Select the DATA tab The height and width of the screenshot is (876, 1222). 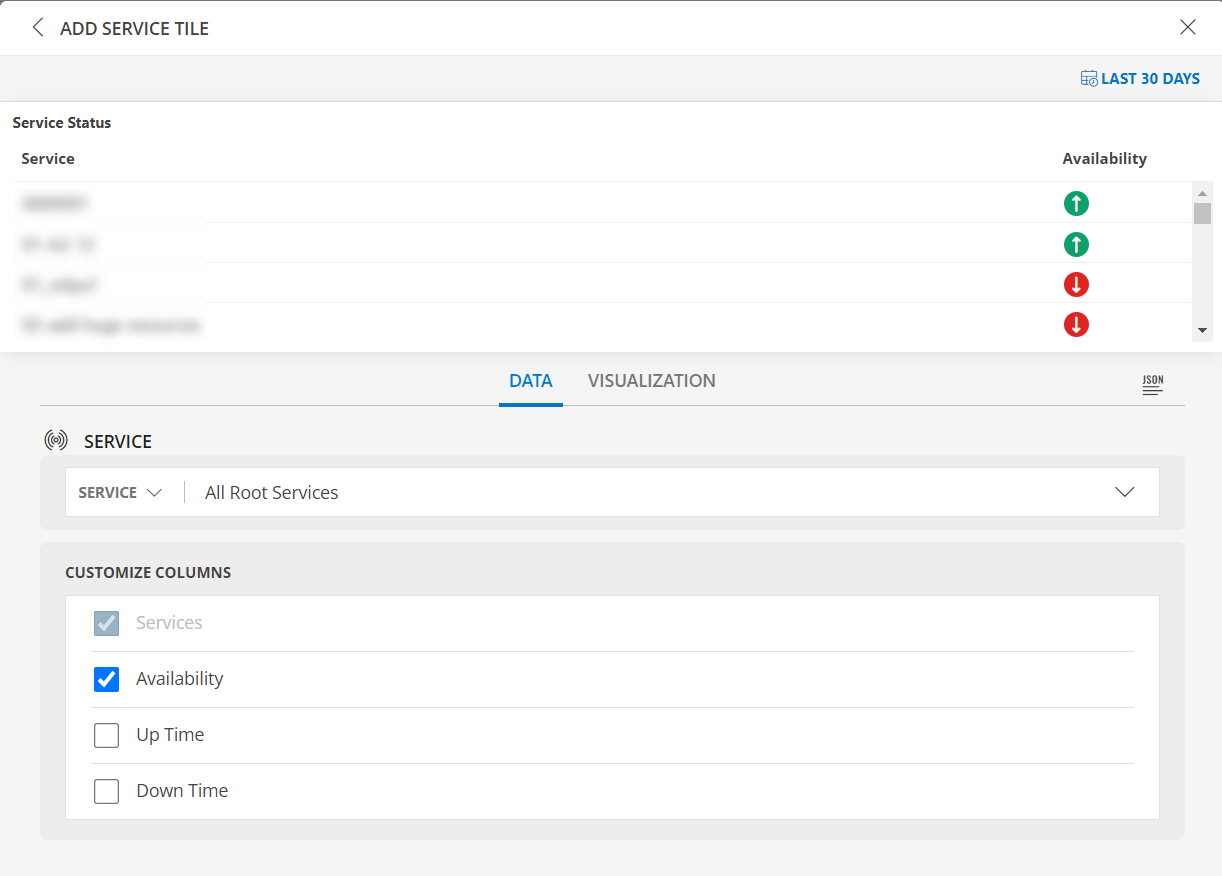click(530, 381)
